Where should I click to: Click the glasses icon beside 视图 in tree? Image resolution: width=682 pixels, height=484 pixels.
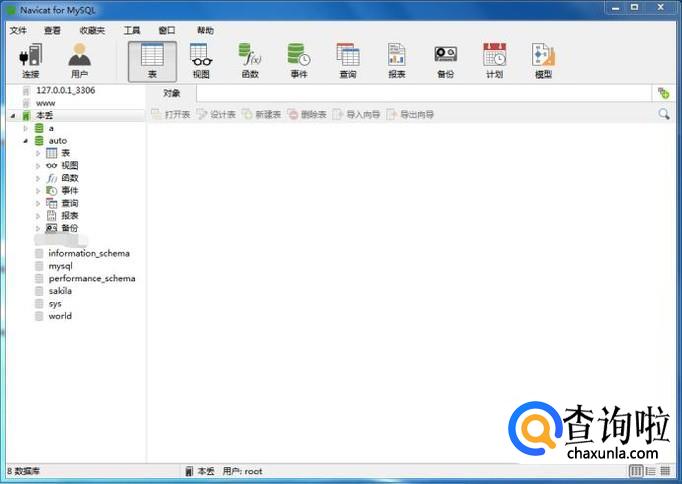click(51, 166)
